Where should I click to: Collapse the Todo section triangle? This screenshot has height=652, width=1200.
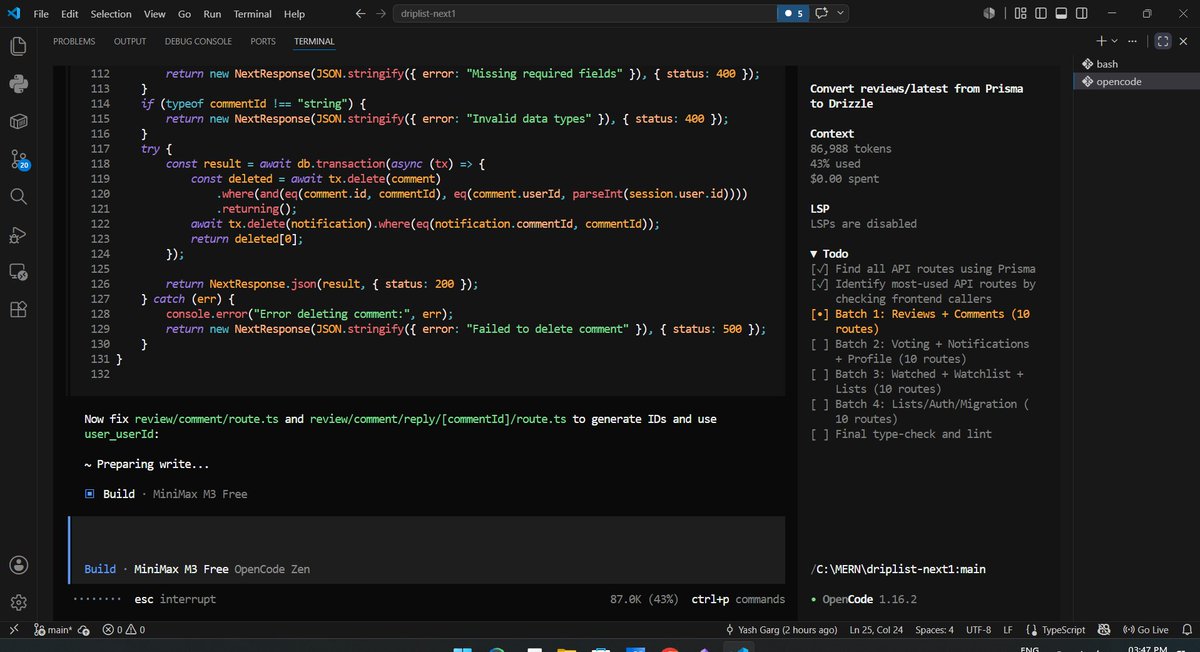[814, 254]
